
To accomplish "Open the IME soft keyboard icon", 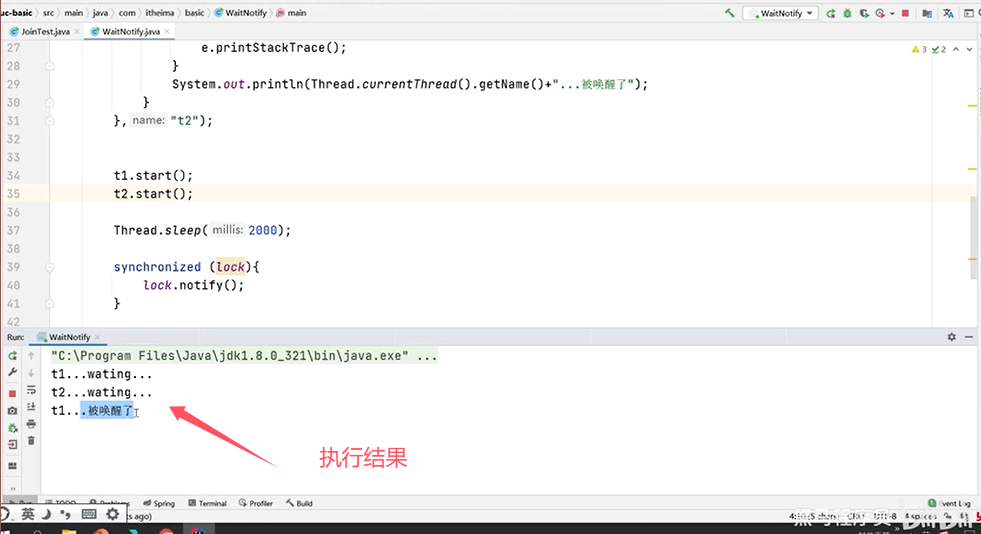I will pos(89,514).
